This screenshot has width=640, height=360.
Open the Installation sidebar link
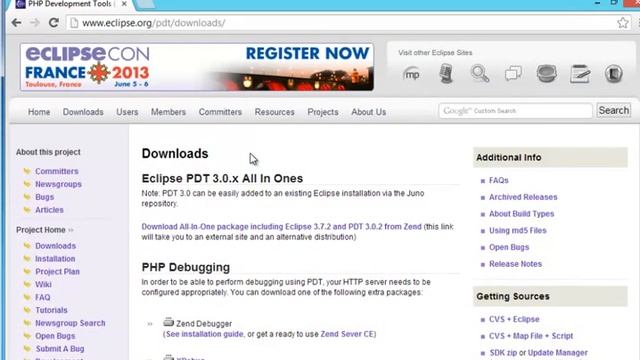55,259
